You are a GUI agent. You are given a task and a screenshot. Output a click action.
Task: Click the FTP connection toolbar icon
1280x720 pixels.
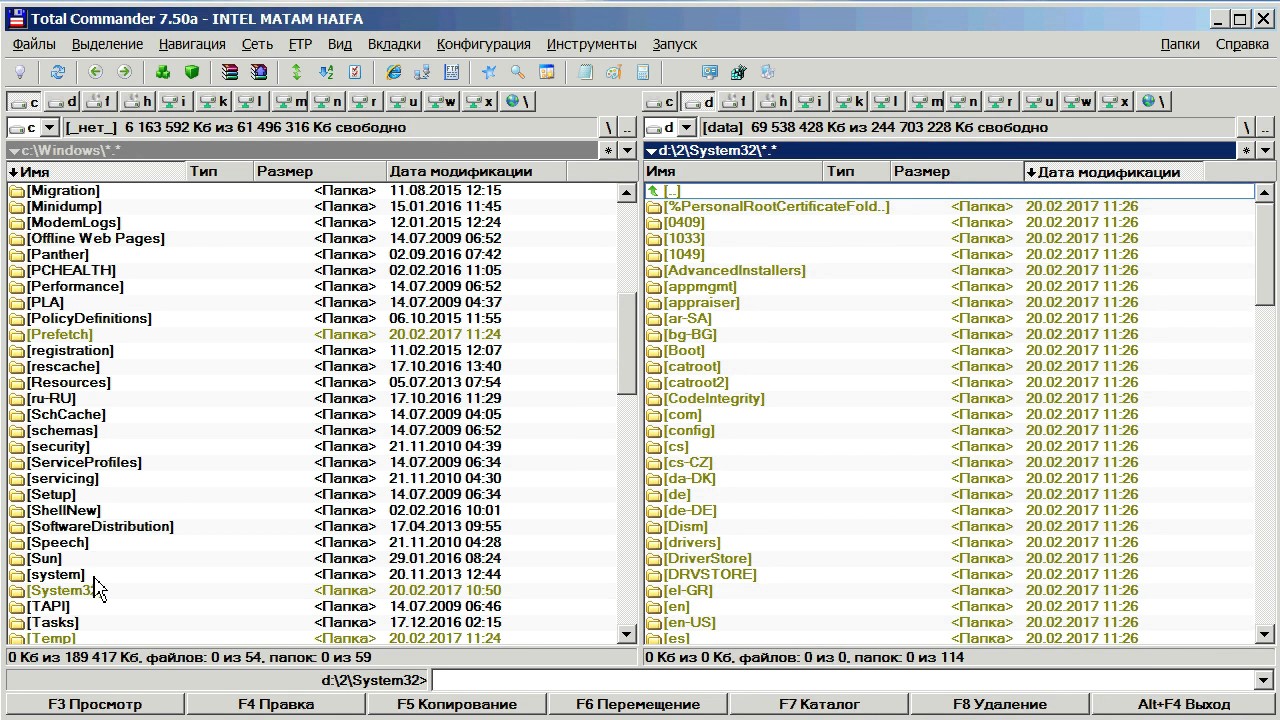click(451, 72)
